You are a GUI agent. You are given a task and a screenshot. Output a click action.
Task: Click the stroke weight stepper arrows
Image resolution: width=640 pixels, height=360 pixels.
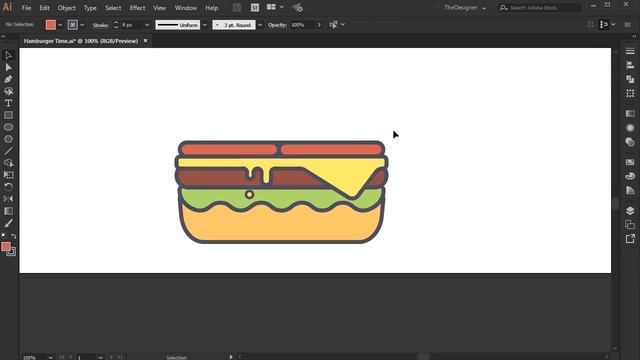[x=116, y=25]
